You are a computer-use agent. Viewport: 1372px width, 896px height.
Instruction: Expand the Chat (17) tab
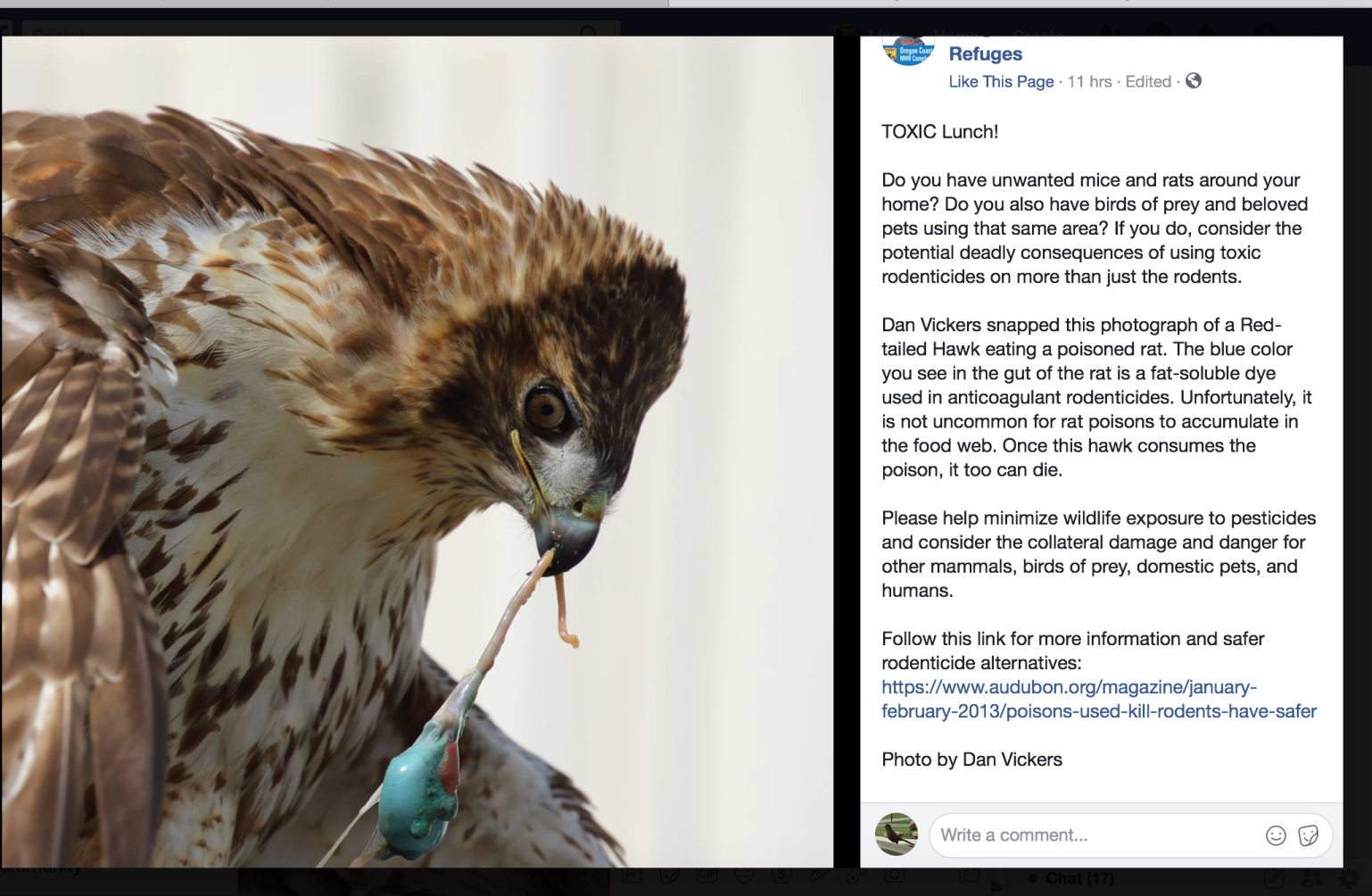(1079, 879)
